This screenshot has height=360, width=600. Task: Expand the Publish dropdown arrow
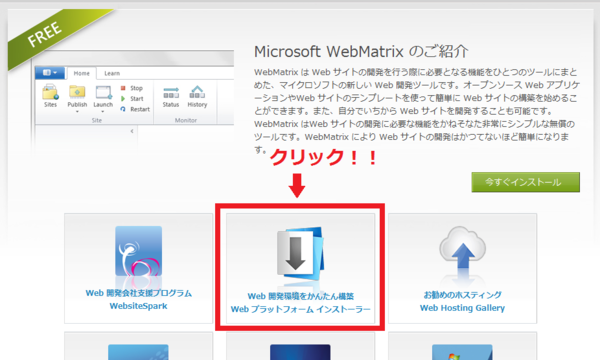[77, 112]
